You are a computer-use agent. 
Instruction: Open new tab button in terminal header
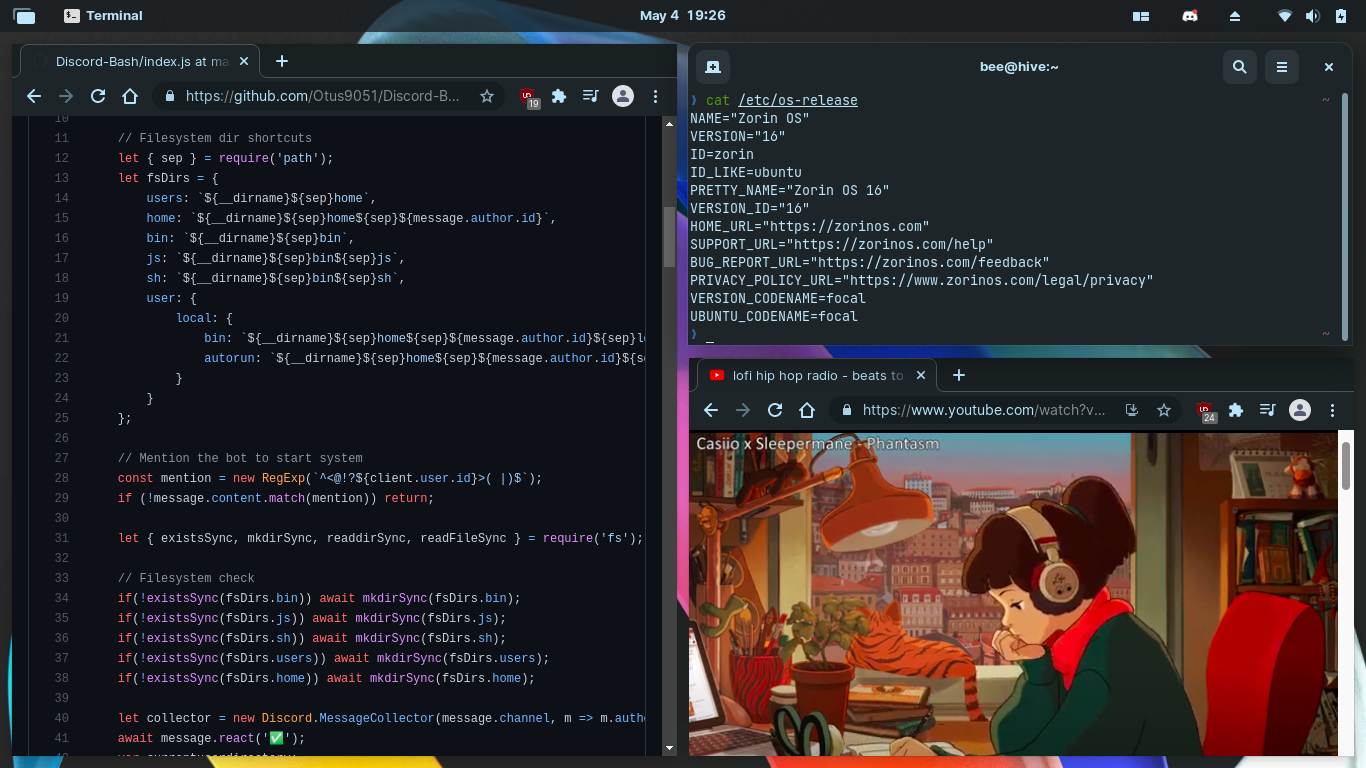(713, 67)
